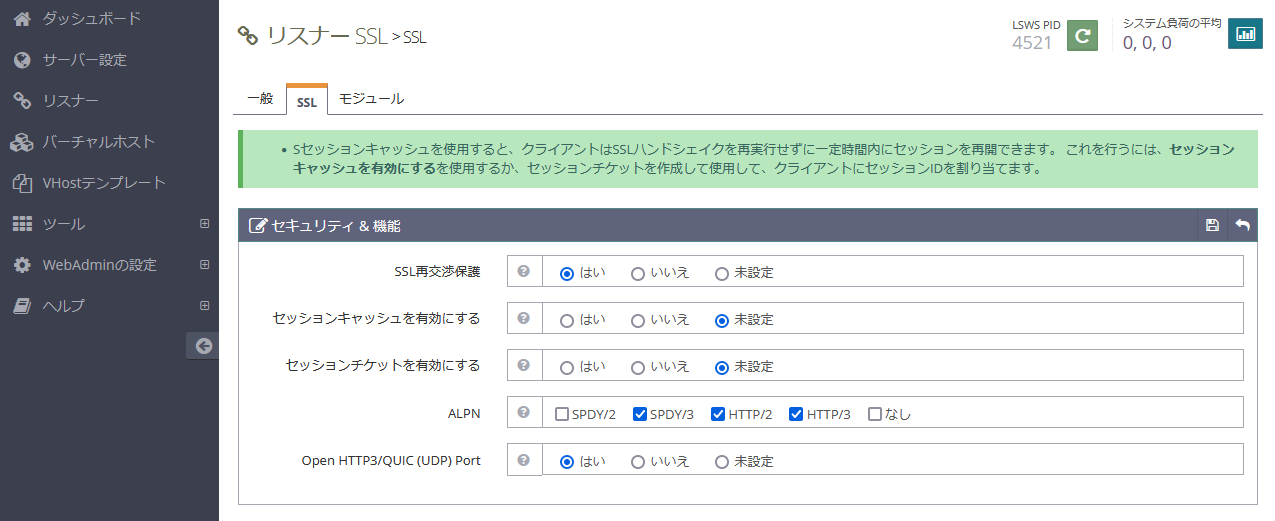Switch to the SSL tab
The width and height of the screenshot is (1275, 521).
(307, 101)
